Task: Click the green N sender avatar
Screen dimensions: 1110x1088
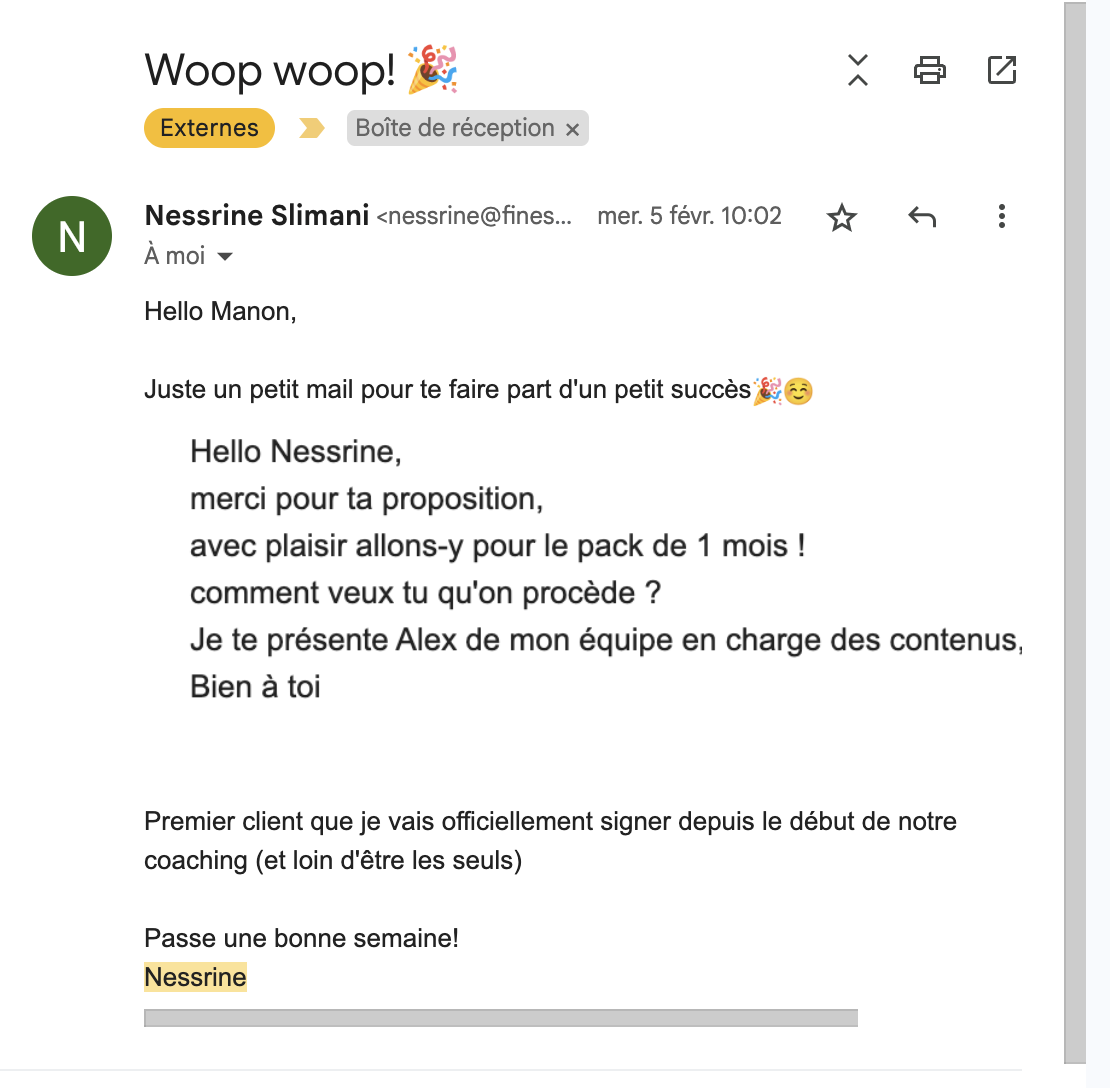Action: coord(71,236)
